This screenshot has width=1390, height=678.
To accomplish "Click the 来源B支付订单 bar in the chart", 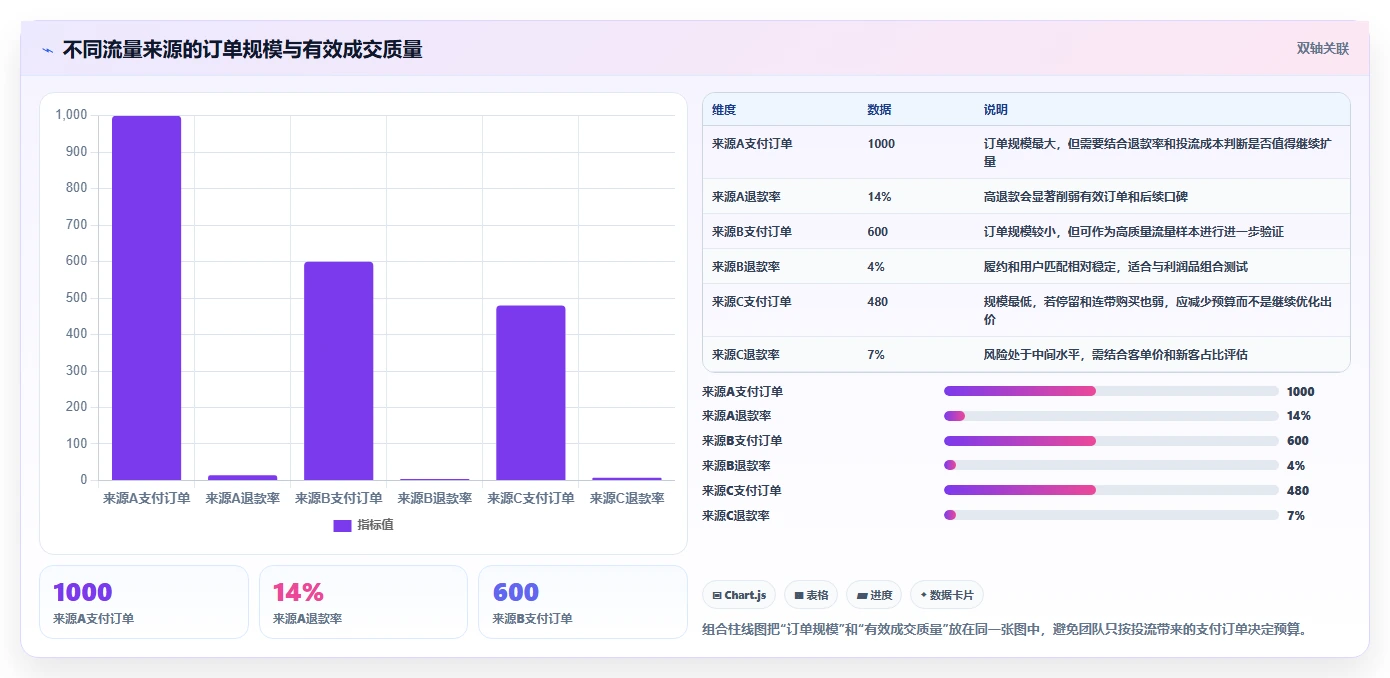I will [338, 371].
